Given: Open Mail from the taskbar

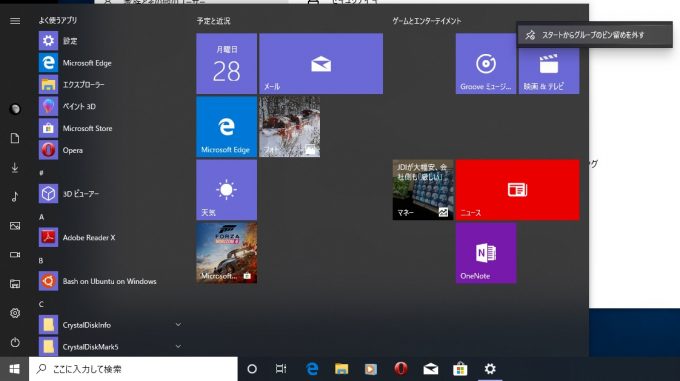Looking at the screenshot, I should point(430,369).
